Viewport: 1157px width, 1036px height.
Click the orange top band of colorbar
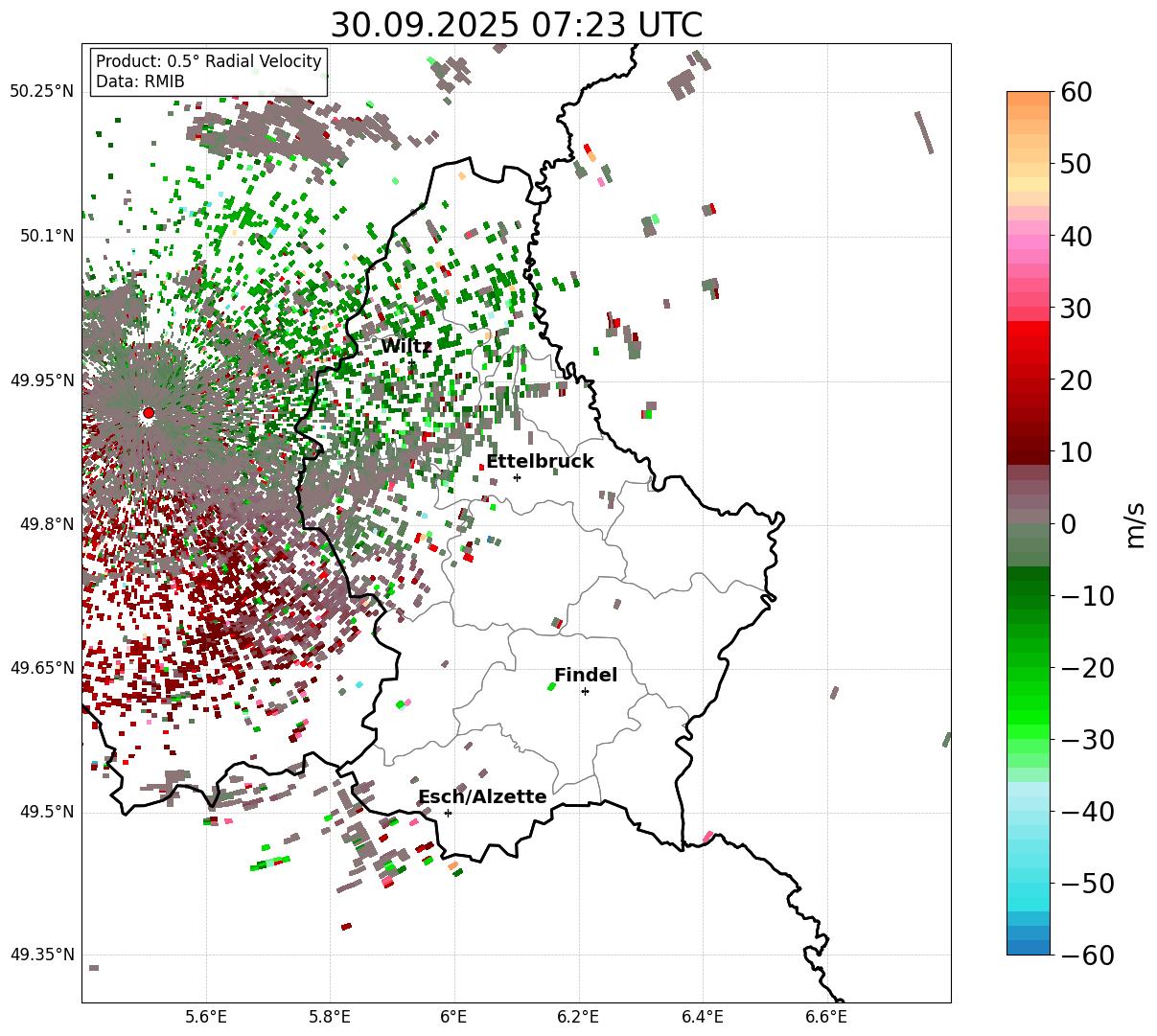1029,99
